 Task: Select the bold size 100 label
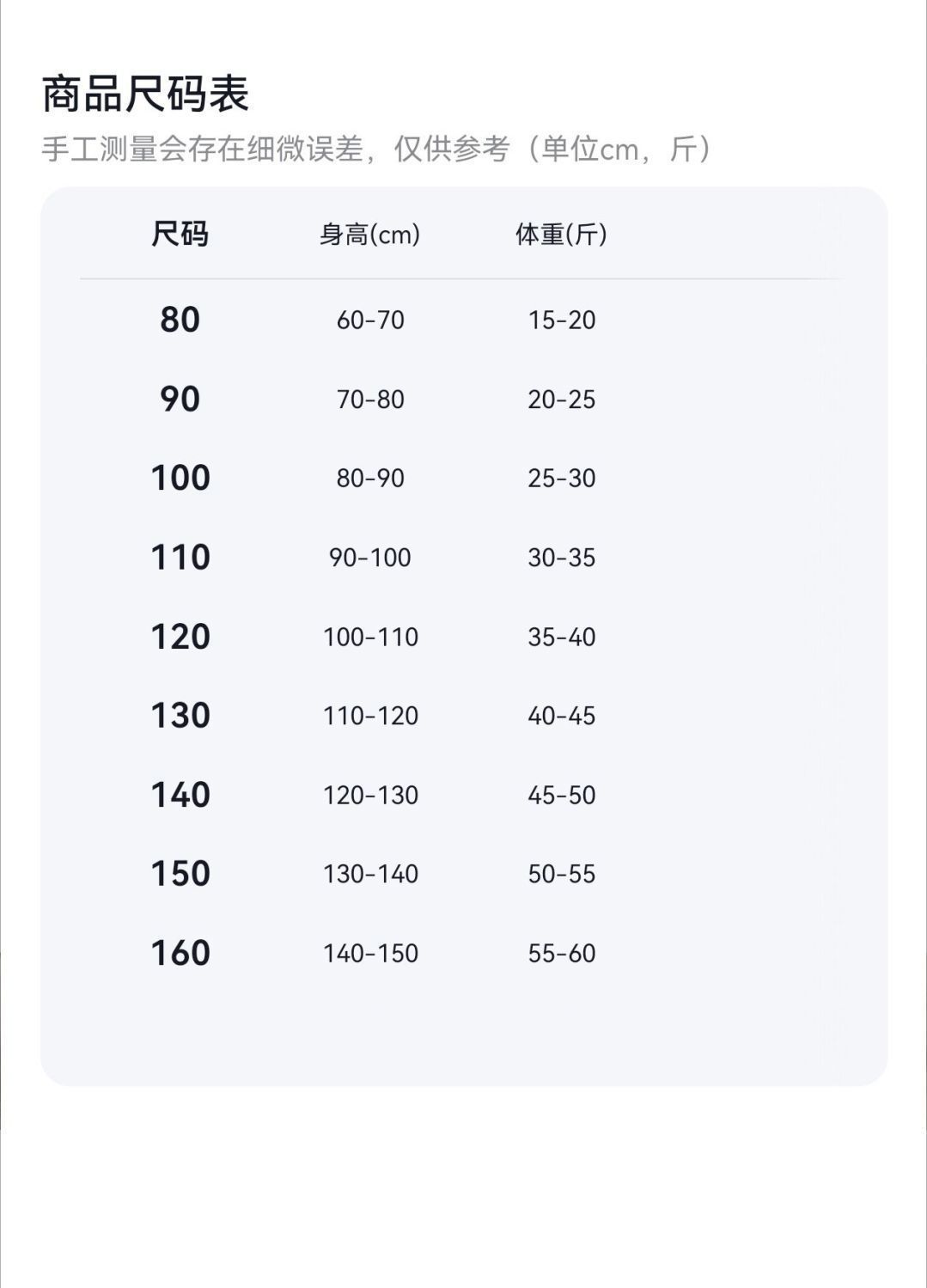tap(180, 478)
